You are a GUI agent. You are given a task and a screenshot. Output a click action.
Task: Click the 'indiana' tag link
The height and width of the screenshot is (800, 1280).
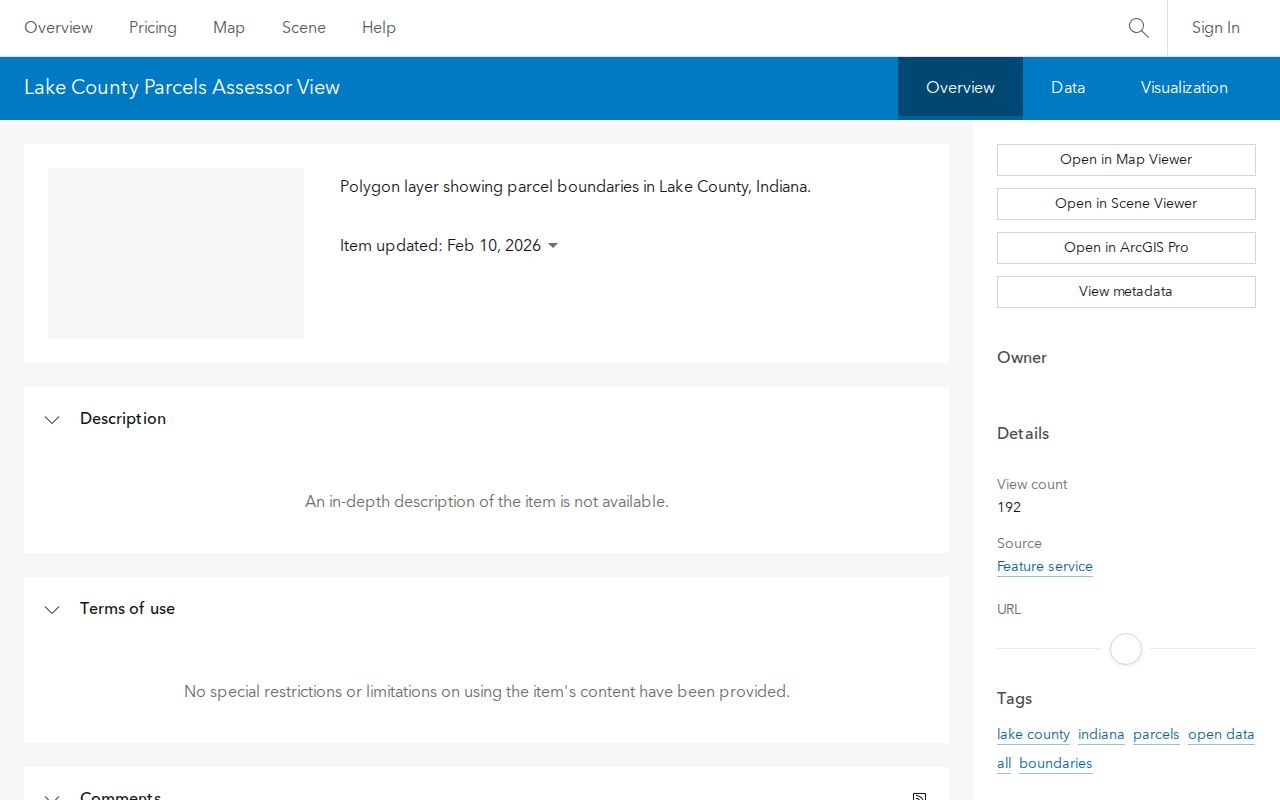coord(1101,735)
